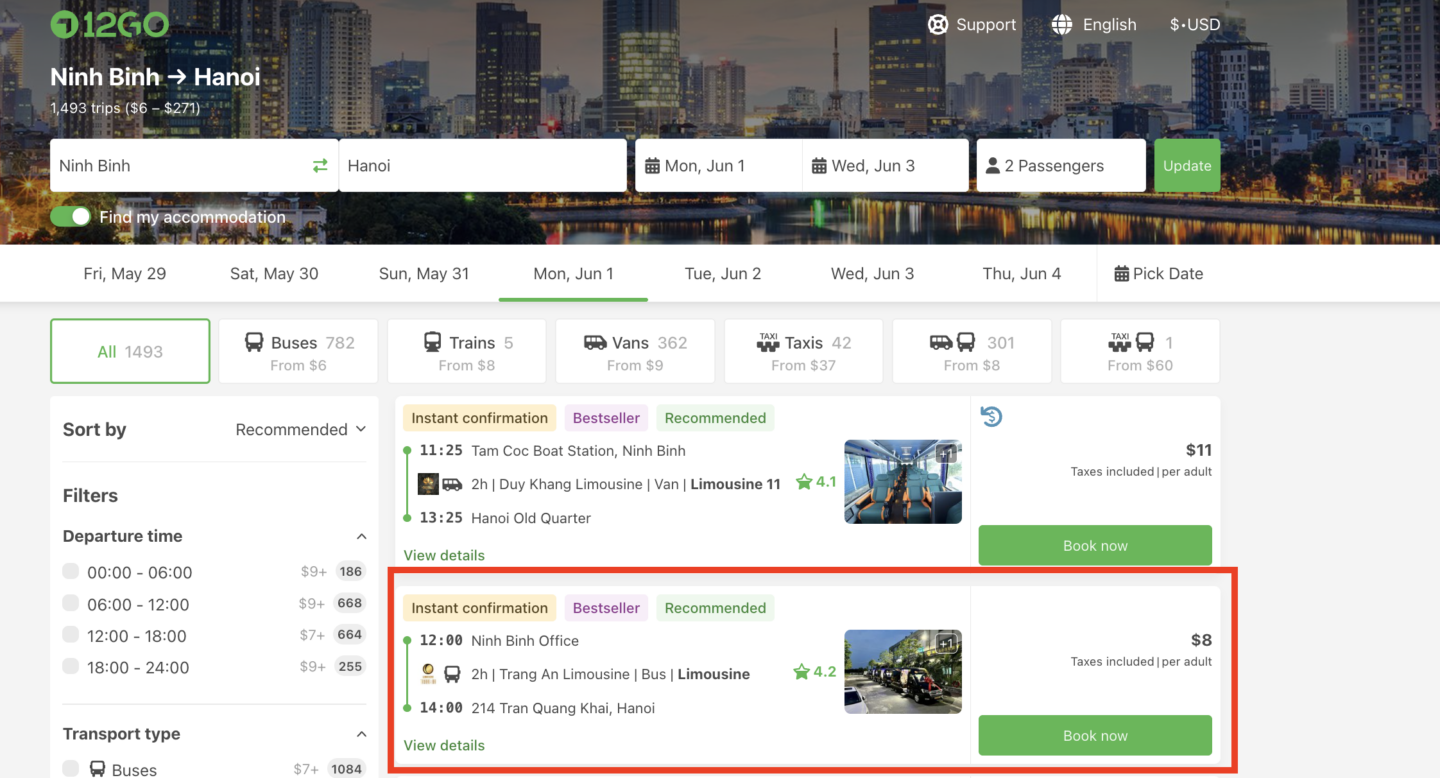Filter results to Taxis (42)

[804, 352]
